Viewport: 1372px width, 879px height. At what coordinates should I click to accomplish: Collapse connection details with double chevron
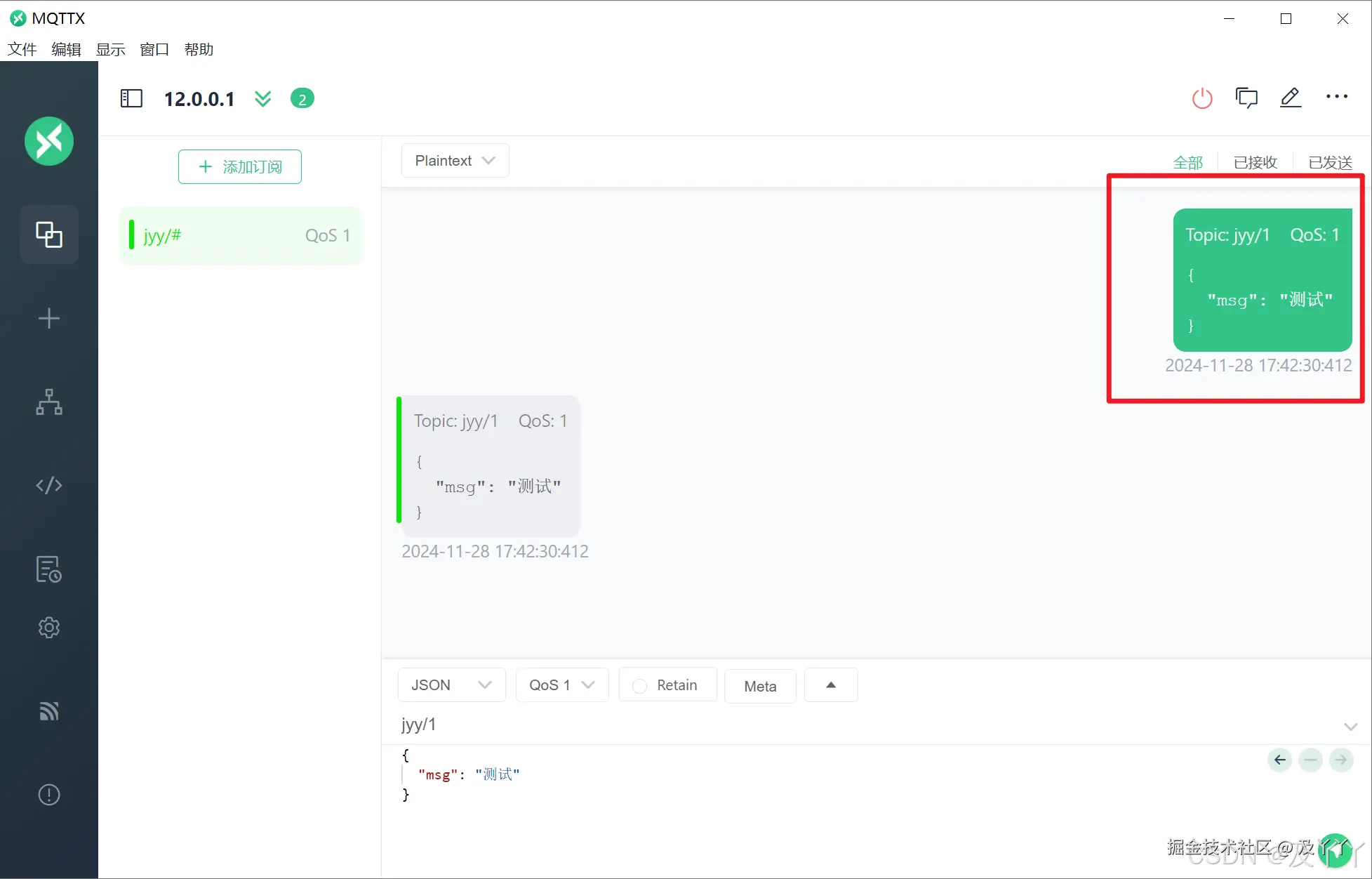pos(262,99)
